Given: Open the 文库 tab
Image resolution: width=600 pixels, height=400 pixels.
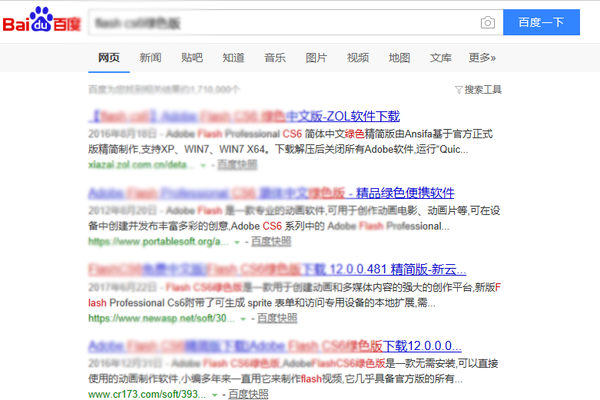Looking at the screenshot, I should point(440,57).
